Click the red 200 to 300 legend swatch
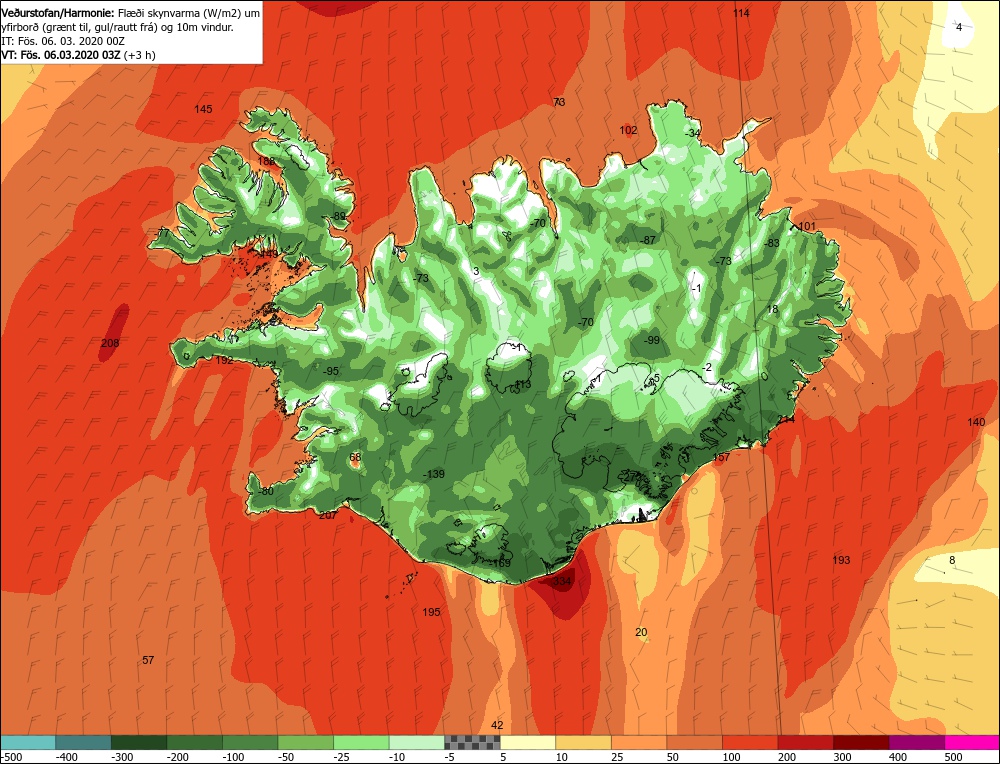Screen dimensions: 1000x764 click(805, 742)
